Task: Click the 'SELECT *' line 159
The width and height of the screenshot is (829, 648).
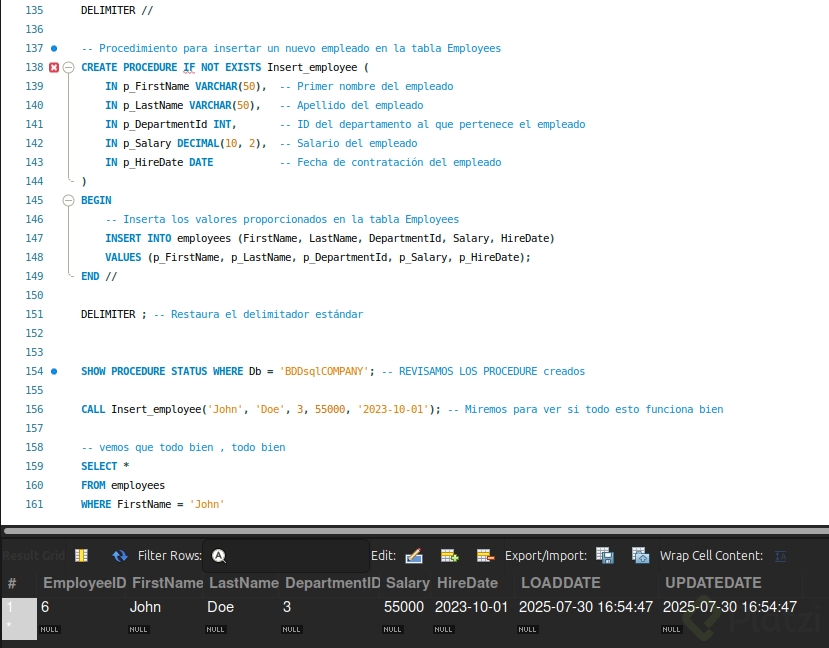Action: coord(105,466)
